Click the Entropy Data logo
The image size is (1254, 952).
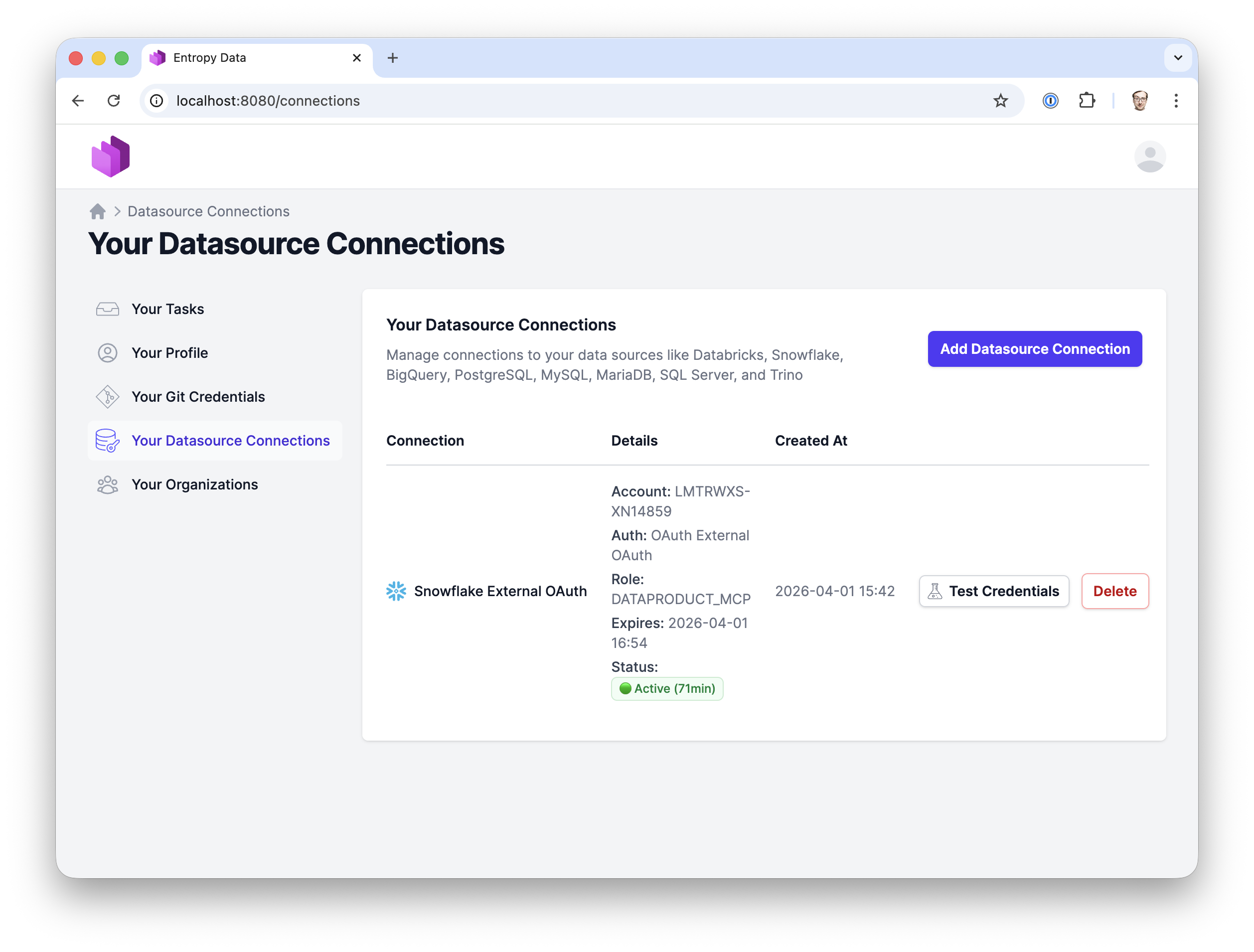[x=111, y=156]
